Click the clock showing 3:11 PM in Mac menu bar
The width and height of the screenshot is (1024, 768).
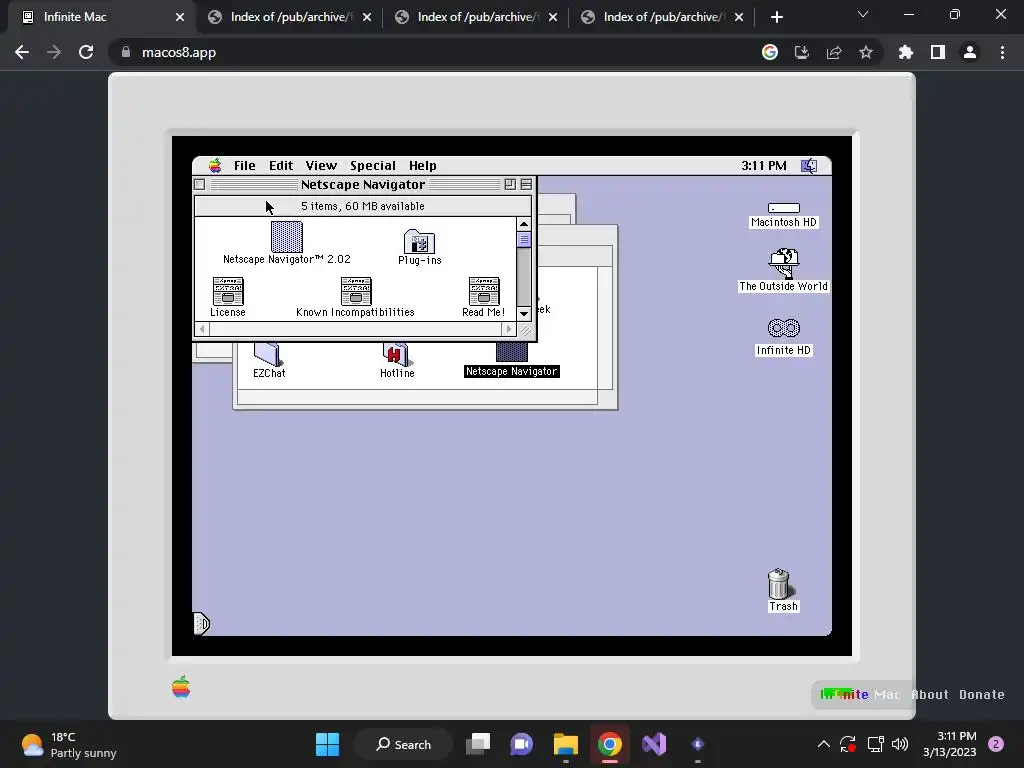[763, 166]
